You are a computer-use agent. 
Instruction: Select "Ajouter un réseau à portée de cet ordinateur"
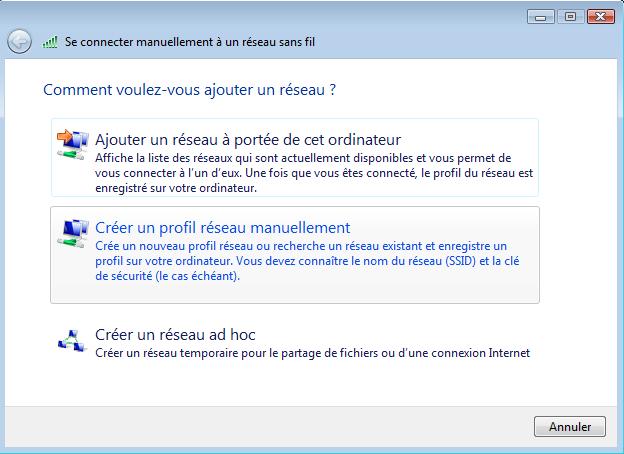[247, 139]
